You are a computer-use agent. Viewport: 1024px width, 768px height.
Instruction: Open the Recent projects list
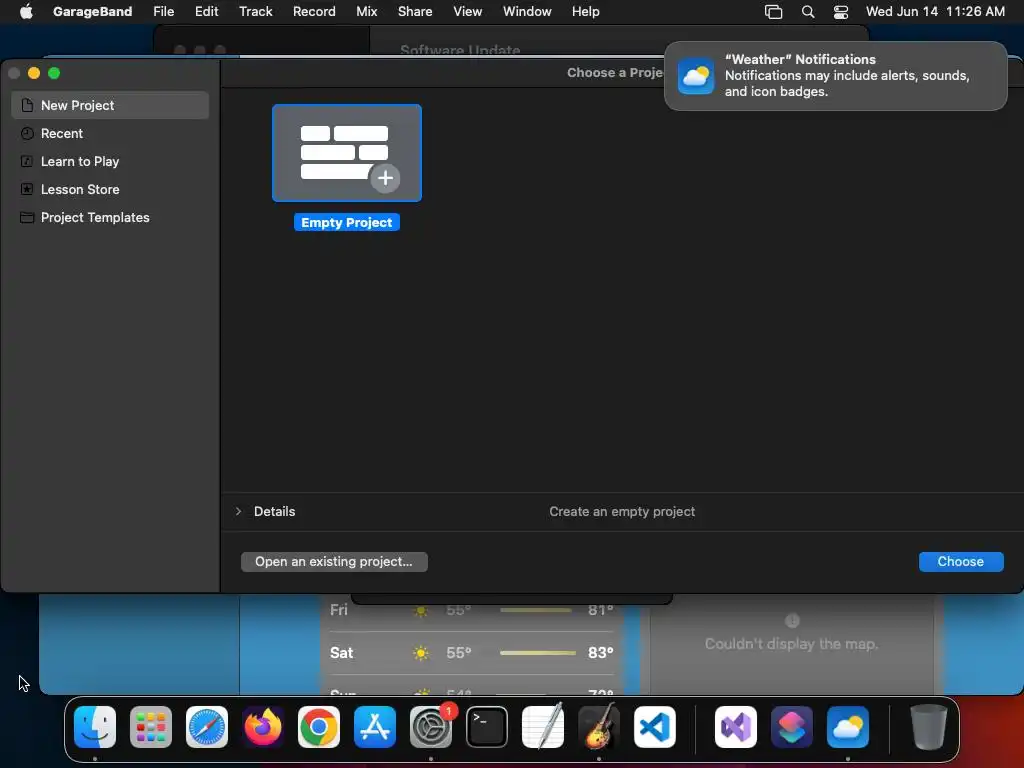[110, 133]
